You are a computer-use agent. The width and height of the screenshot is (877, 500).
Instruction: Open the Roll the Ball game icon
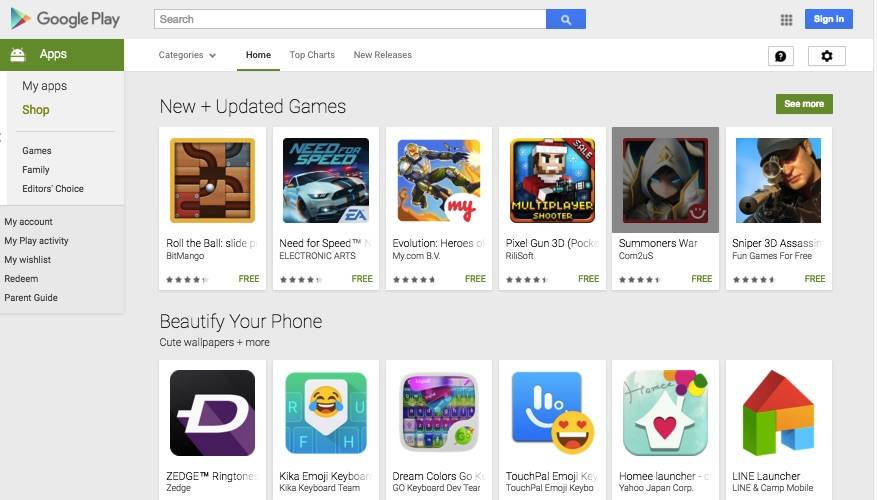(212, 181)
